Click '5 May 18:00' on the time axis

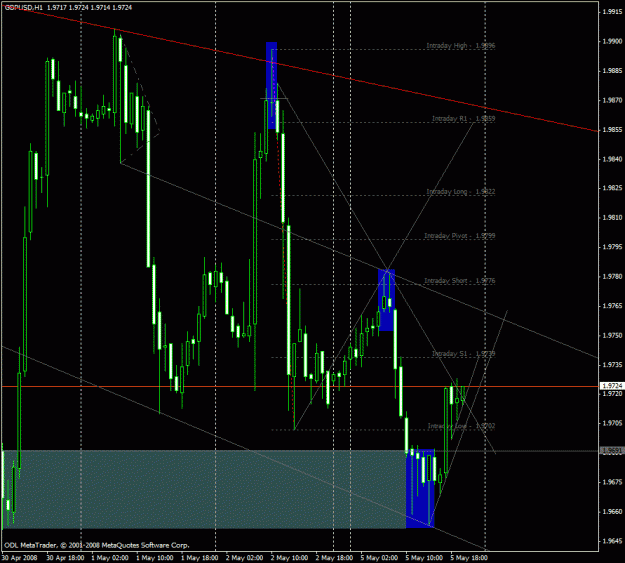pos(469,557)
